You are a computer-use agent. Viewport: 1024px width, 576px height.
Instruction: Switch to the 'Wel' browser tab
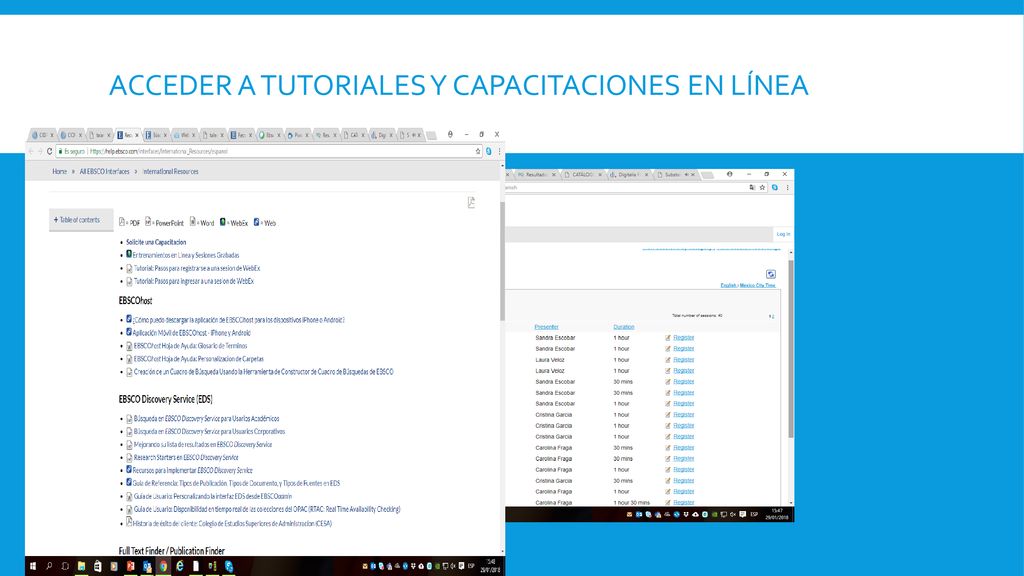pos(184,135)
